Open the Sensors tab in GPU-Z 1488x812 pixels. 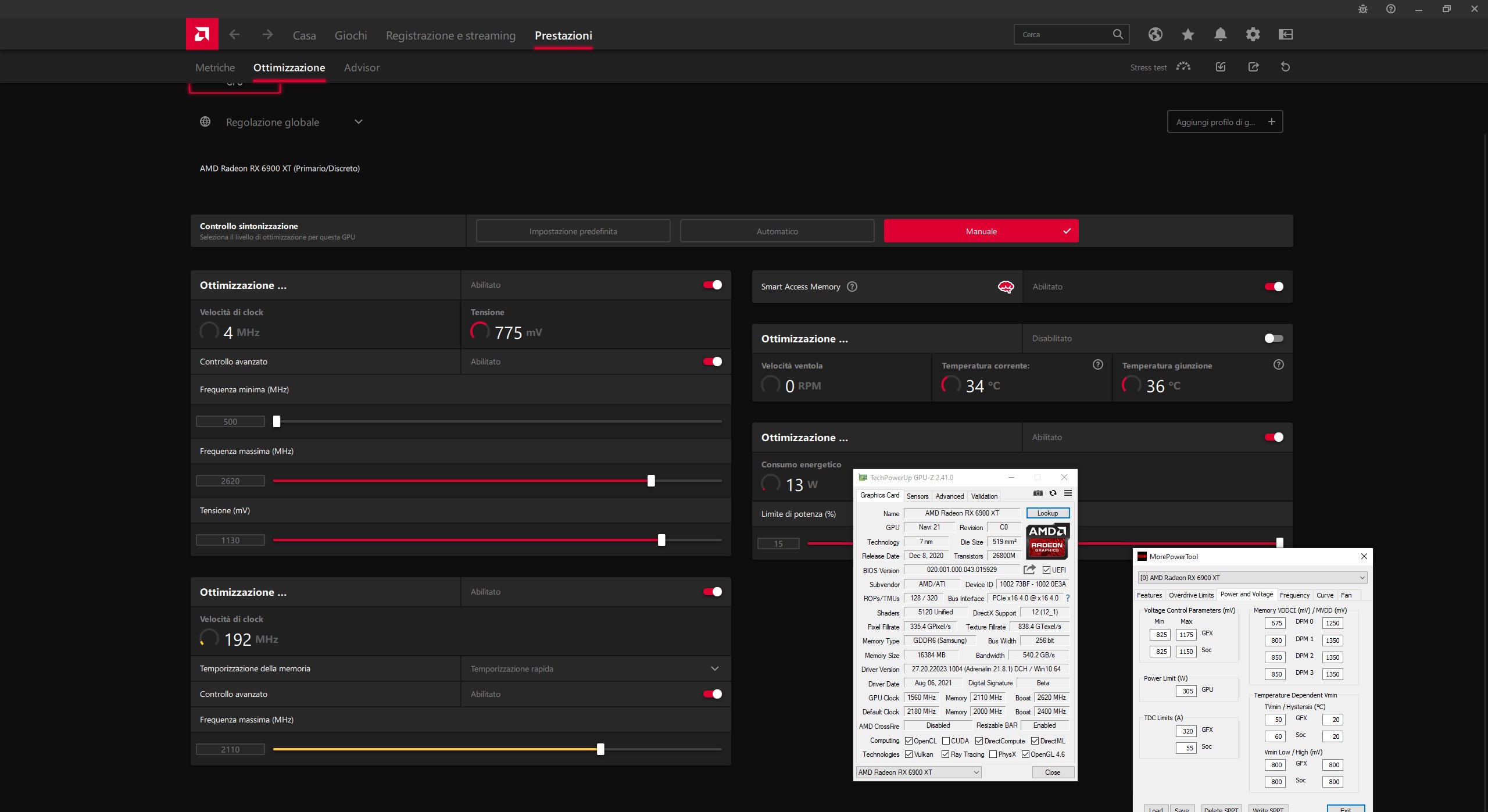[917, 496]
